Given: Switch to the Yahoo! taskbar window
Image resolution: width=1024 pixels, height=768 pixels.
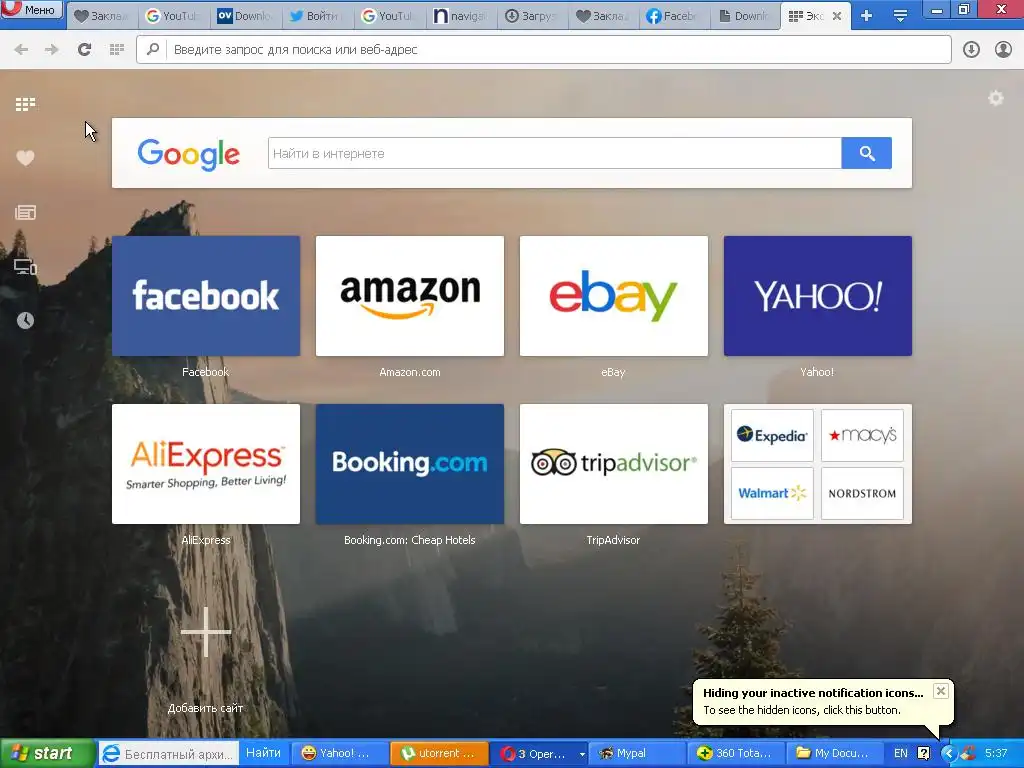Looking at the screenshot, I should click(x=340, y=754).
